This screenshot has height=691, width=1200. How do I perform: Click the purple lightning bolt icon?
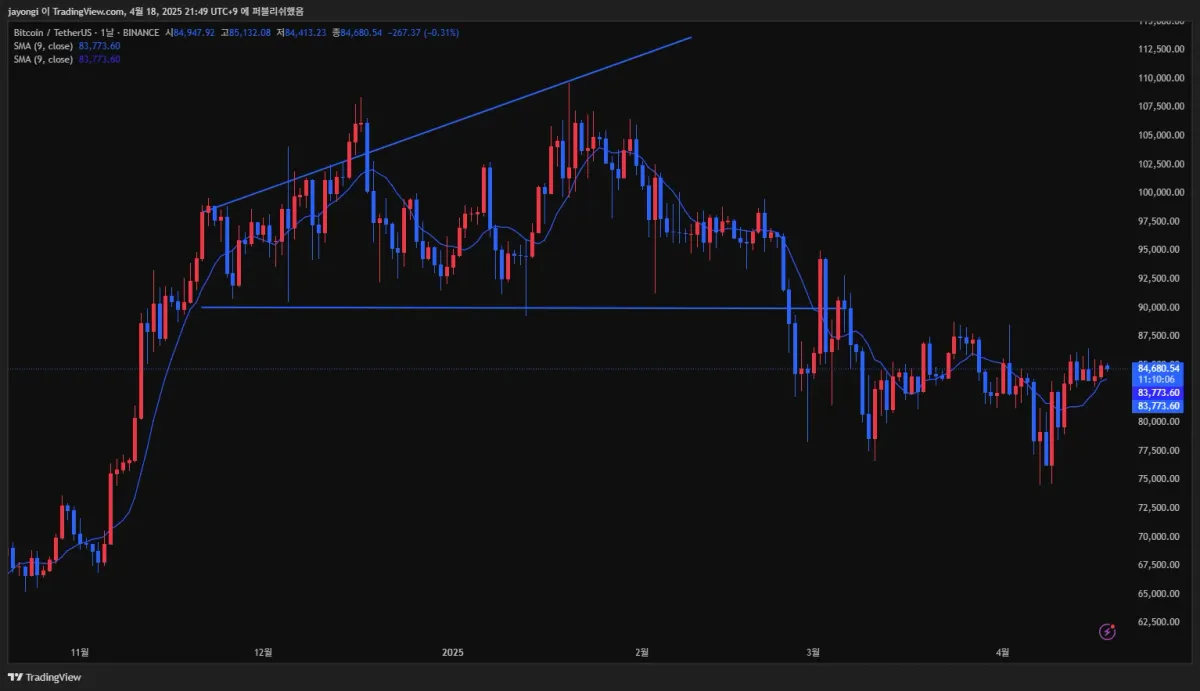point(1107,631)
